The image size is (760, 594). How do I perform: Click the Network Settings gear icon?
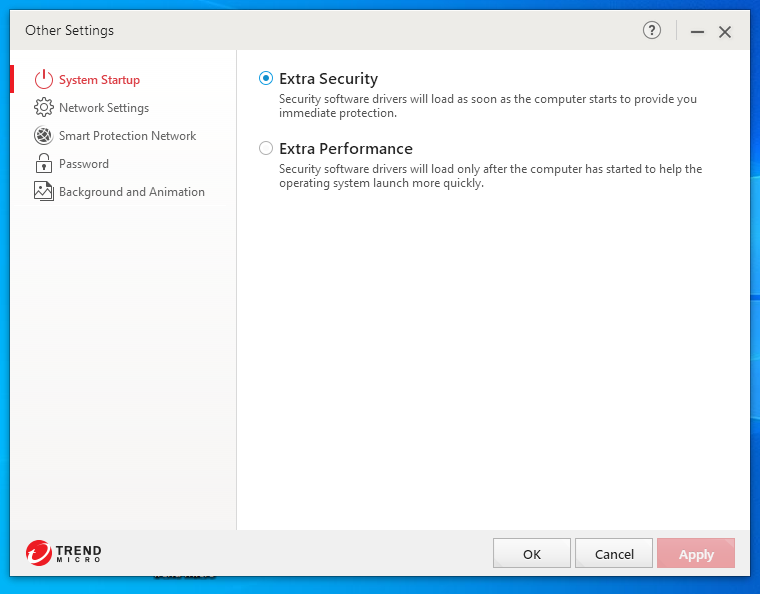pos(43,108)
